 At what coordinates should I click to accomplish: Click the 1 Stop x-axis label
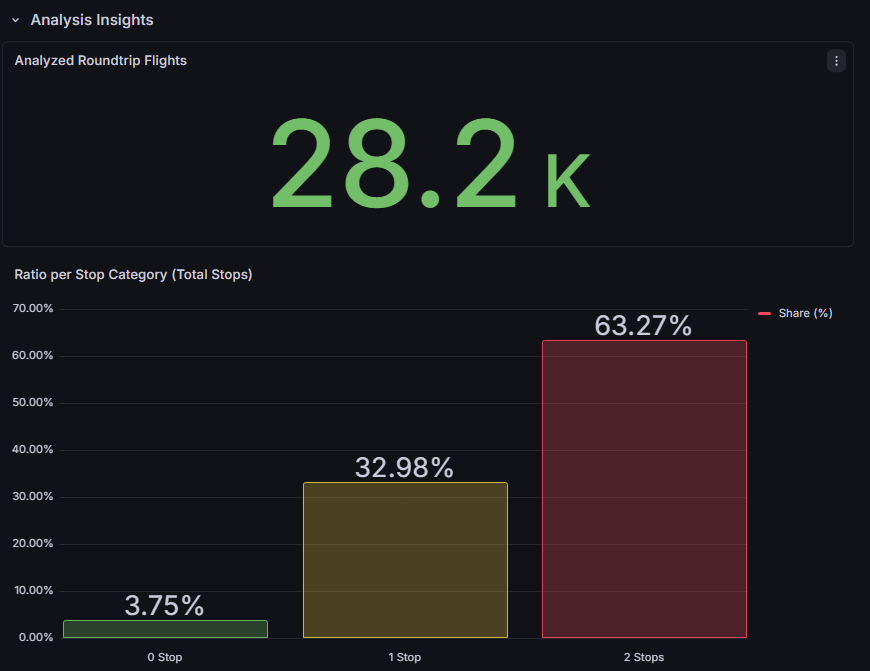[x=405, y=657]
